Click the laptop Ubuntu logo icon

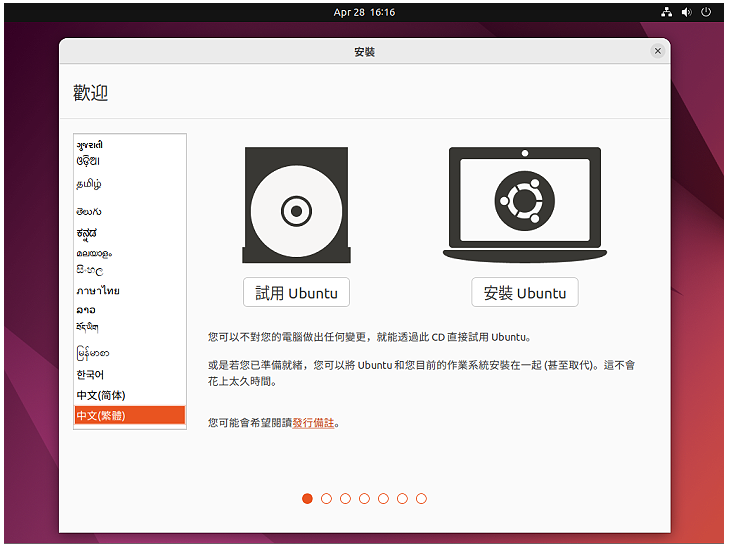(525, 204)
